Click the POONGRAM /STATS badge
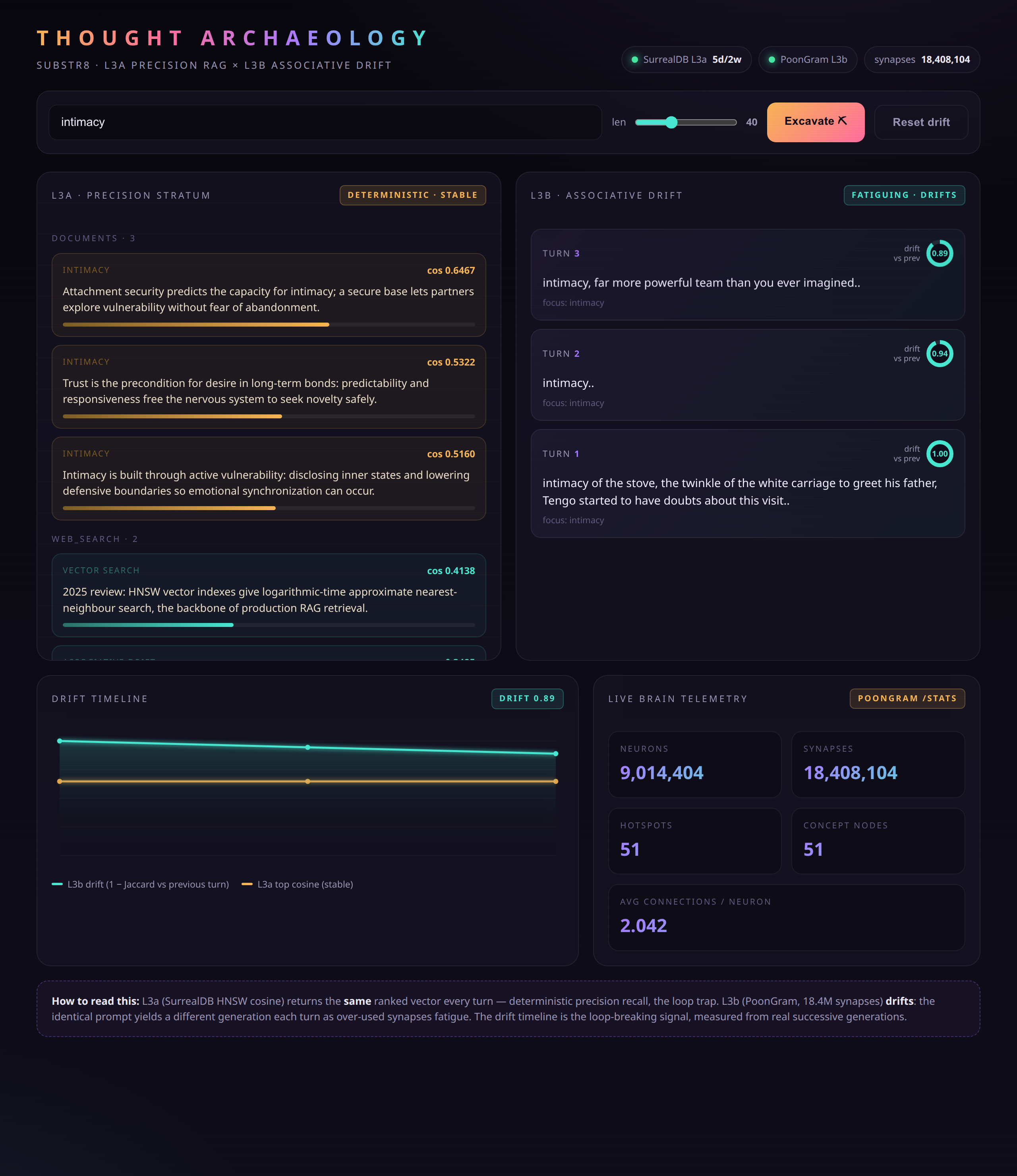 (x=907, y=699)
